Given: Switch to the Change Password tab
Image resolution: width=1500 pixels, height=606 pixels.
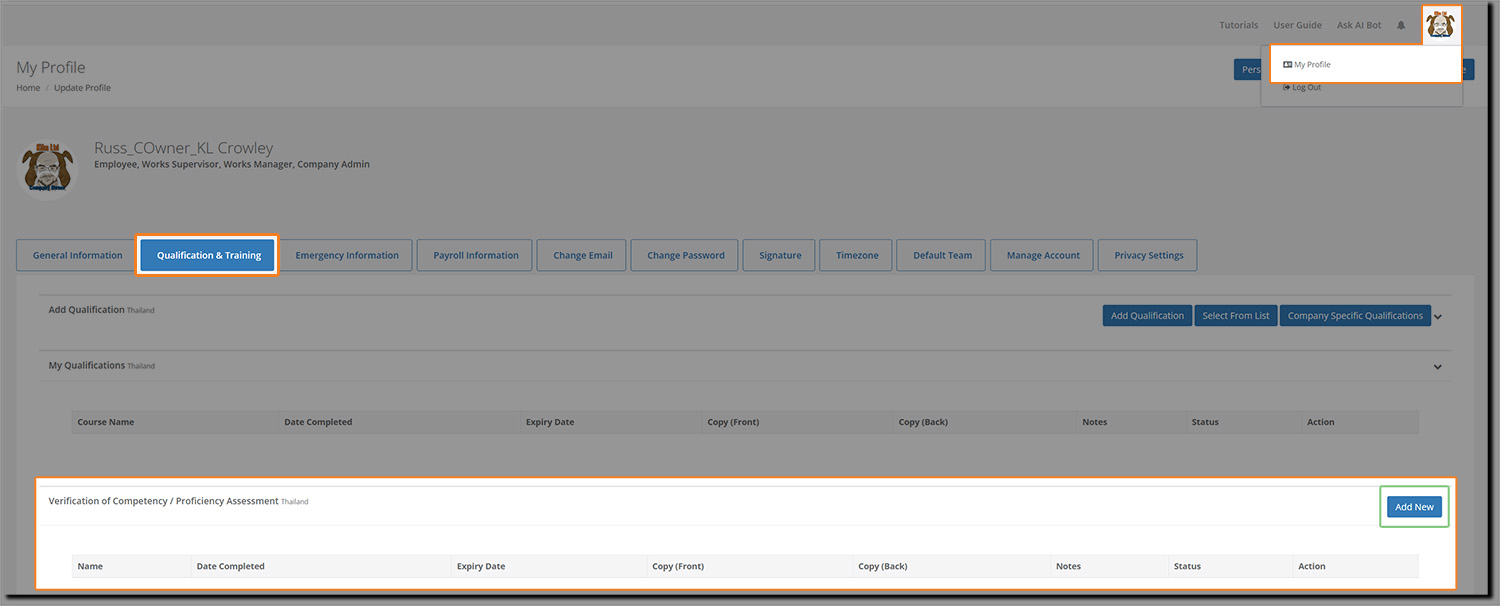Looking at the screenshot, I should (685, 255).
